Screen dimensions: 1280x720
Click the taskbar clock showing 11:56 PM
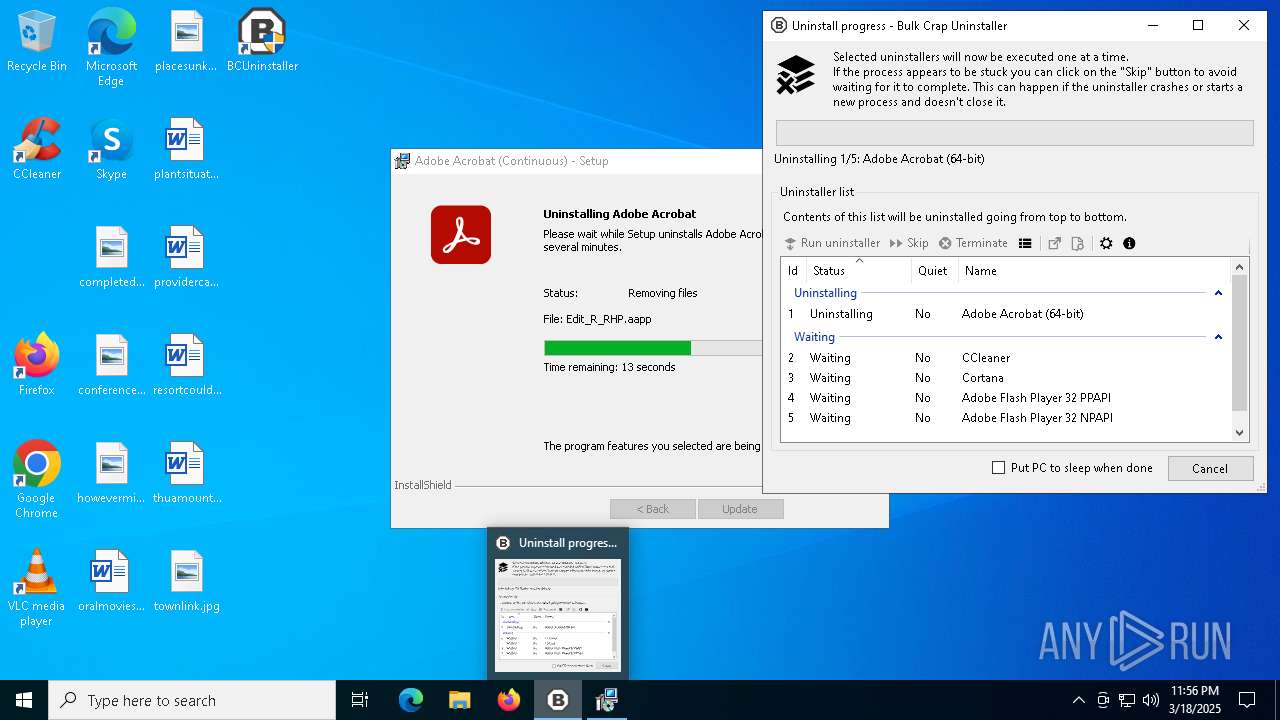pyautogui.click(x=1195, y=700)
